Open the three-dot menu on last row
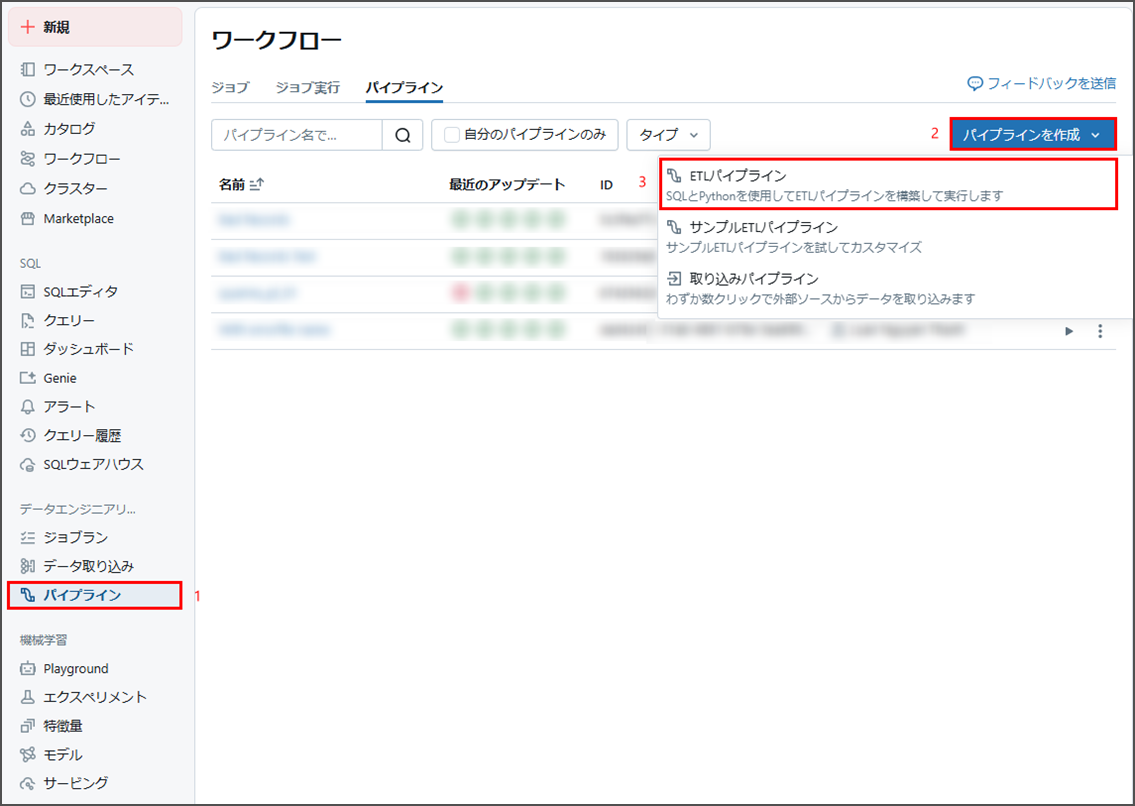This screenshot has width=1135, height=806. [x=1100, y=331]
